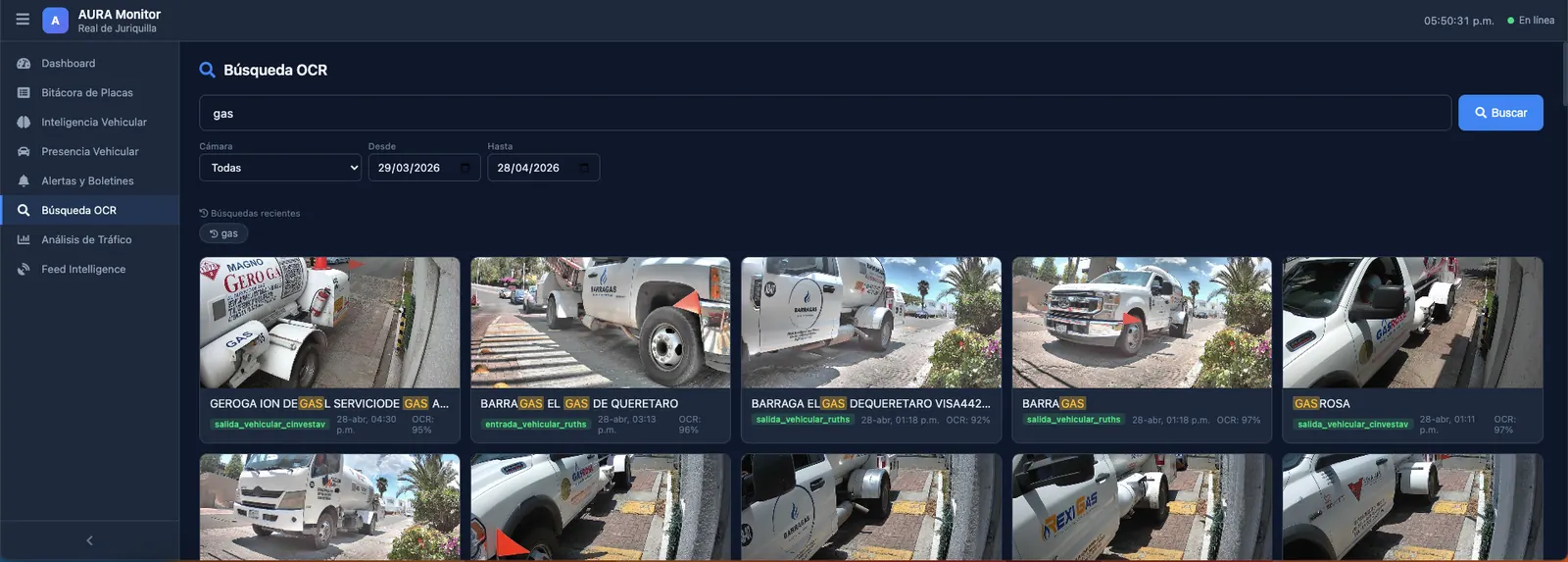Open the Desde date picker 29/03/2026
Viewport: 1568px width, 562px height.
[x=424, y=168]
